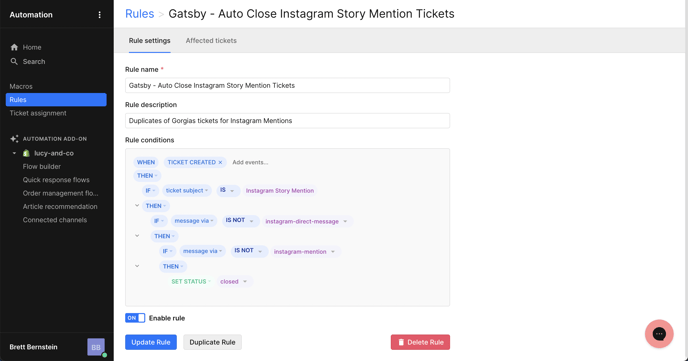
Task: Click the Rule name input field
Action: 287,86
